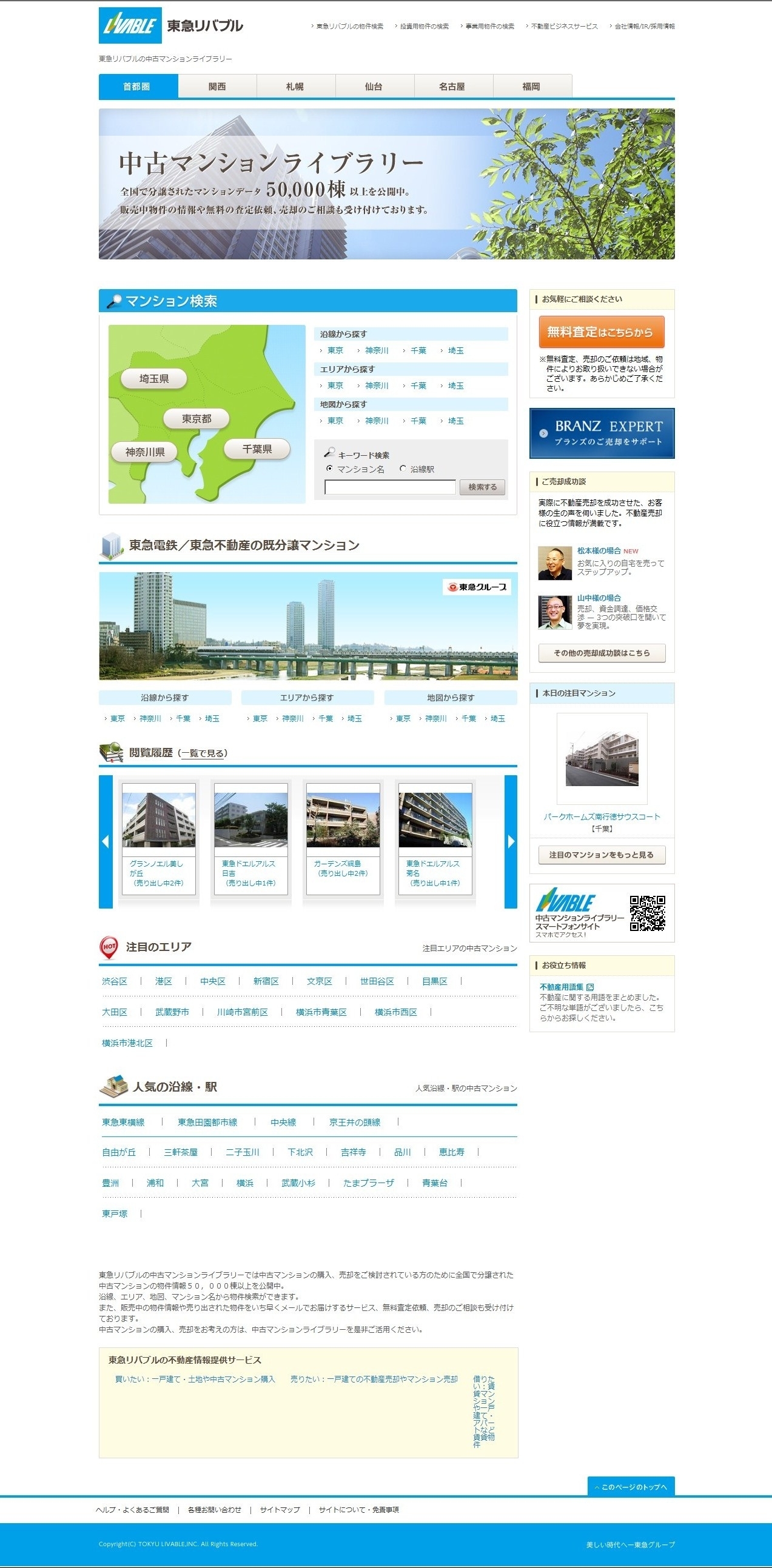Click 松本様の場合 story link
The height and width of the screenshot is (1568, 772).
pos(599,551)
